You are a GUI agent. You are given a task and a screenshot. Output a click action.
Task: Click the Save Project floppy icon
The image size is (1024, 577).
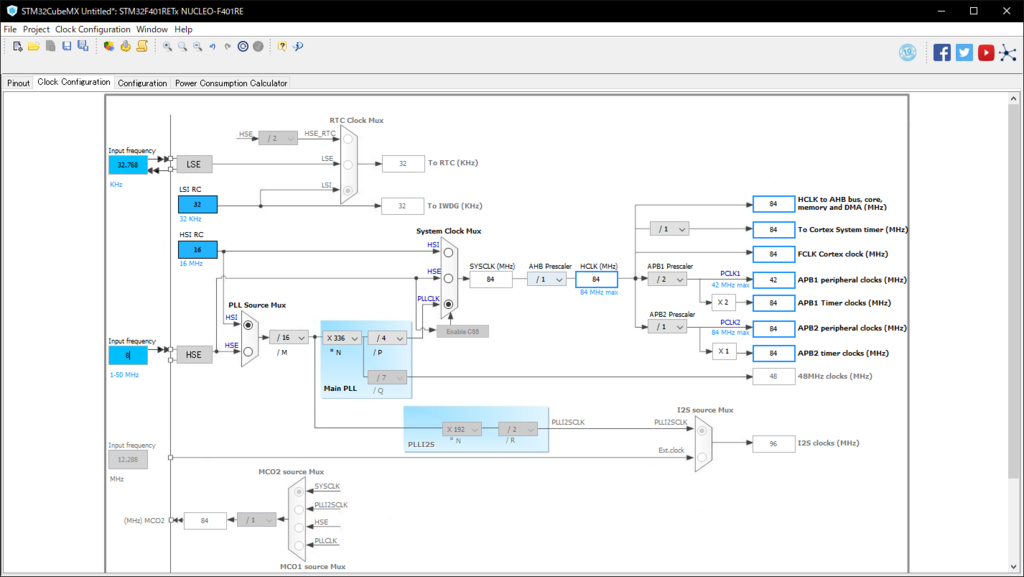coord(67,46)
